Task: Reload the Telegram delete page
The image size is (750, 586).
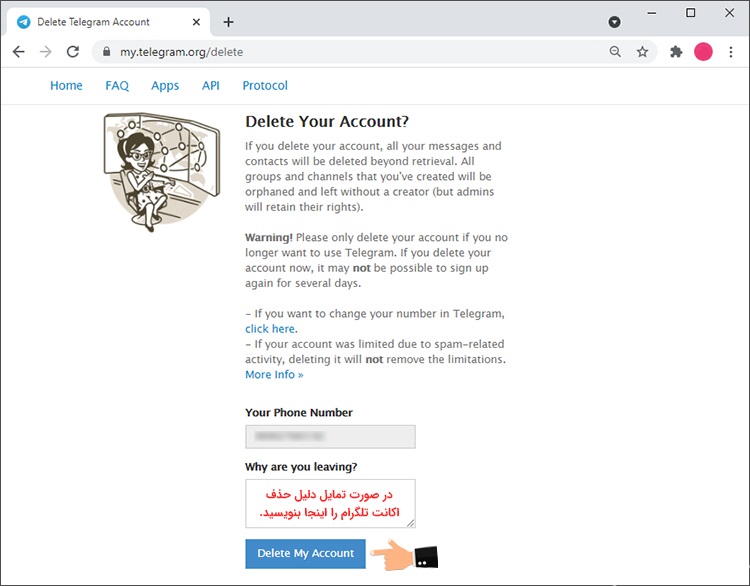Action: click(73, 52)
